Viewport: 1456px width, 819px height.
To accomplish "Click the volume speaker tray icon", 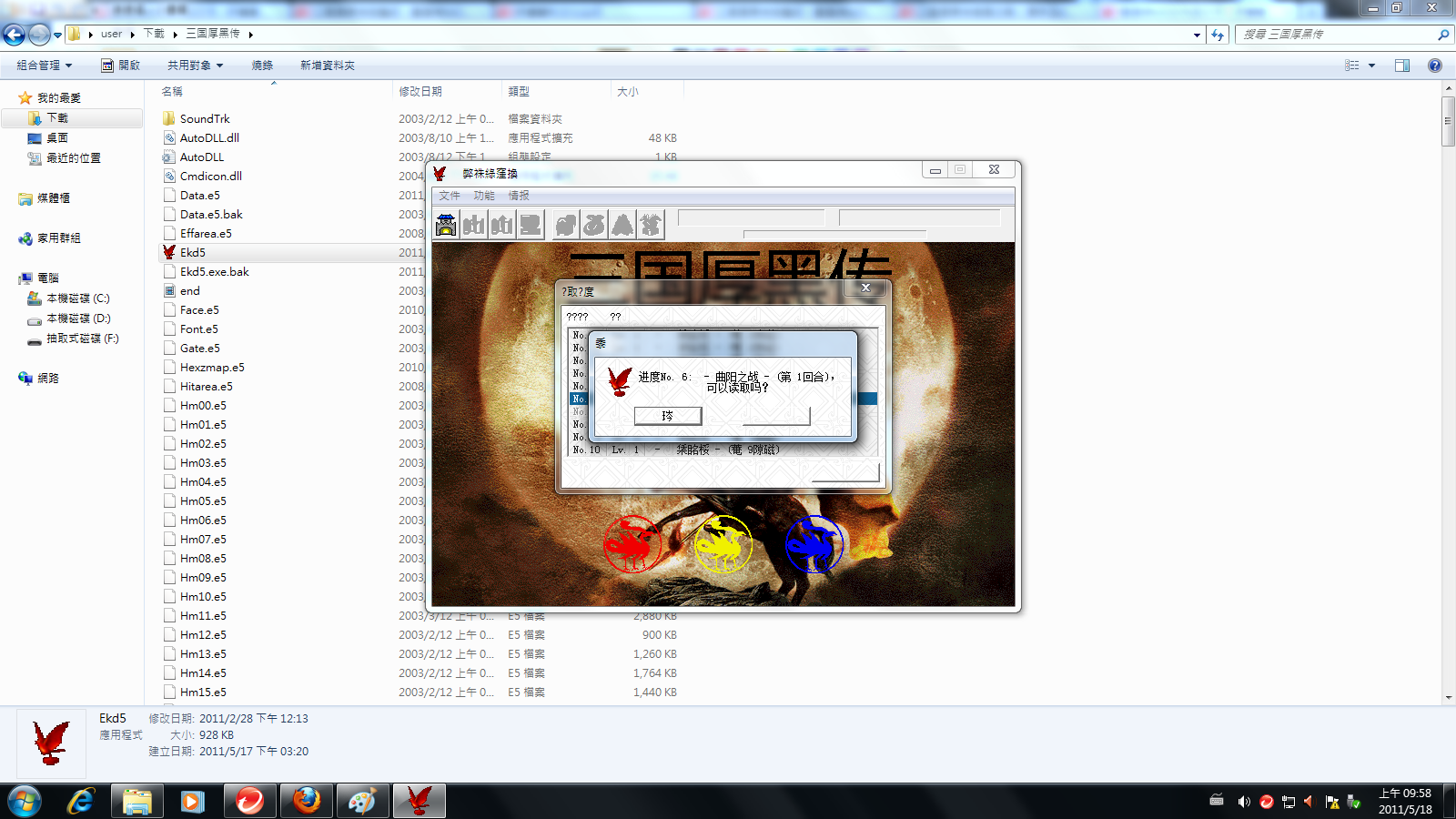I will click(1243, 802).
